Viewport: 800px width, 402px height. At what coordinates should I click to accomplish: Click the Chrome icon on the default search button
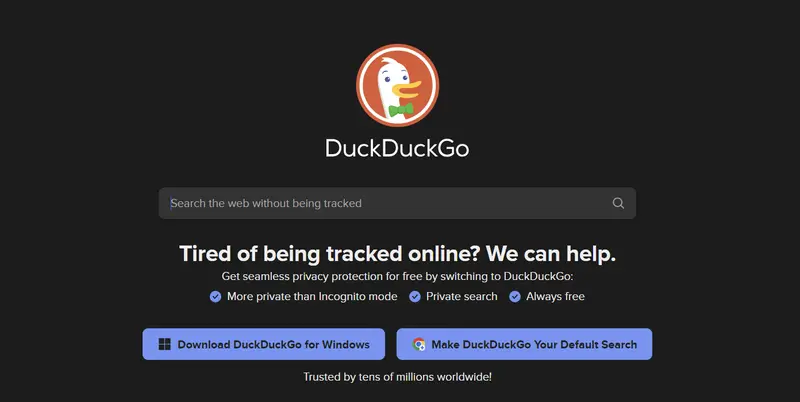419,344
